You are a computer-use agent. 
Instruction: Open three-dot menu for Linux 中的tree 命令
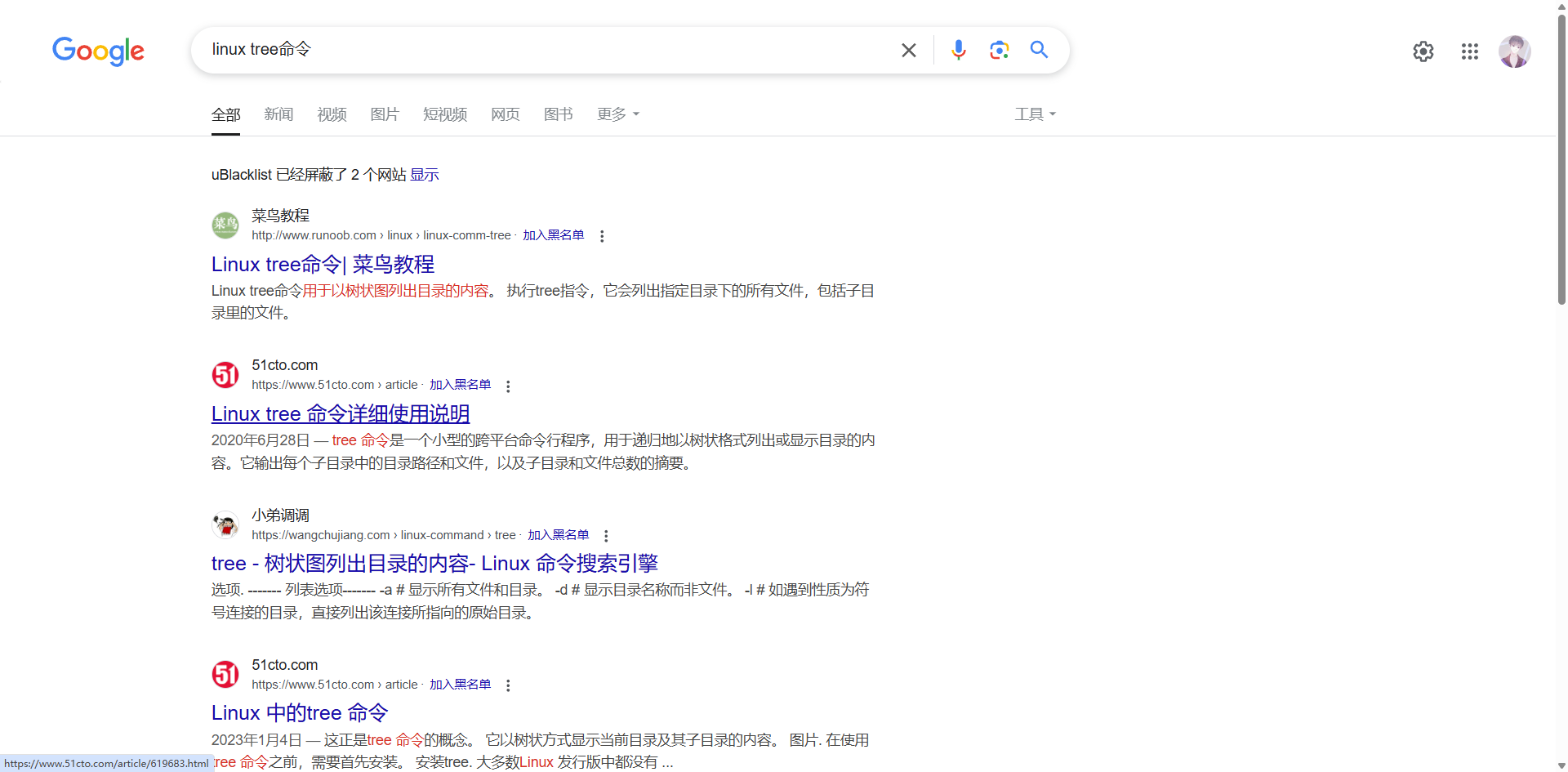point(508,685)
